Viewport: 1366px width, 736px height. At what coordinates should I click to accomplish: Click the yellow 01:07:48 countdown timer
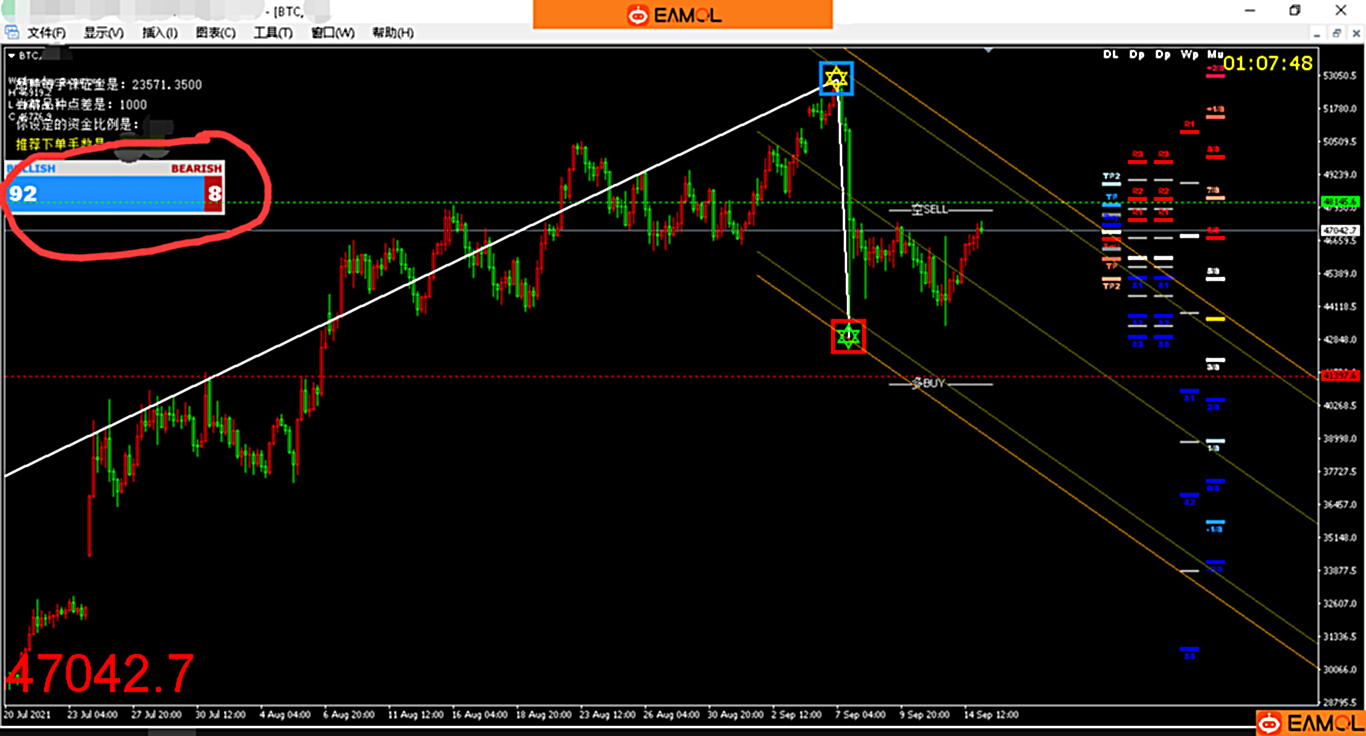click(1267, 63)
